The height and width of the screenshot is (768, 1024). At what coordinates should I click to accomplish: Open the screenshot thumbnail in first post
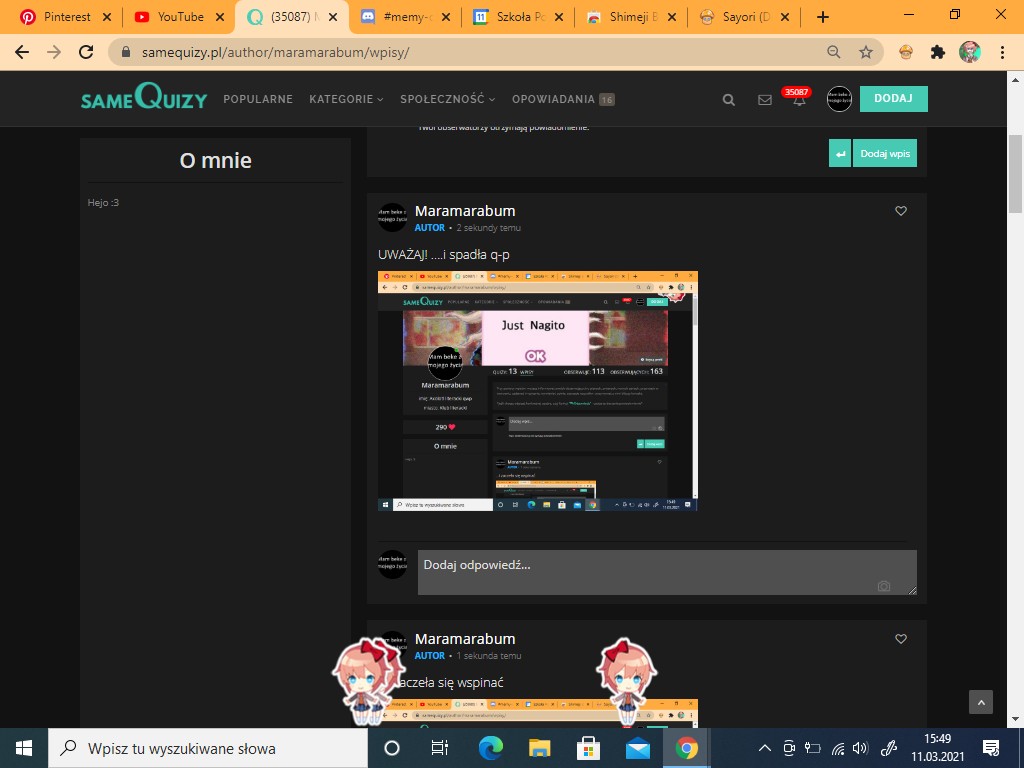(537, 391)
